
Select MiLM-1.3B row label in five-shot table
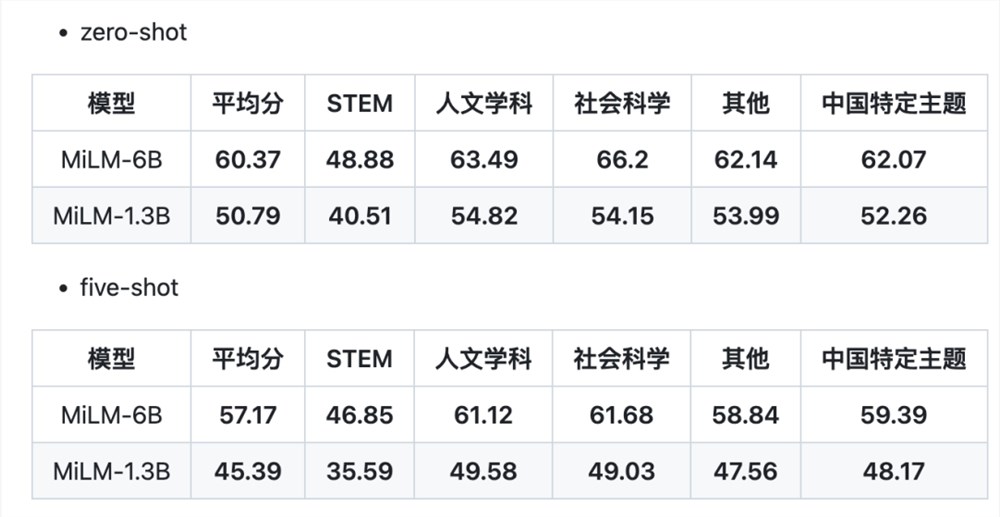pyautogui.click(x=112, y=471)
